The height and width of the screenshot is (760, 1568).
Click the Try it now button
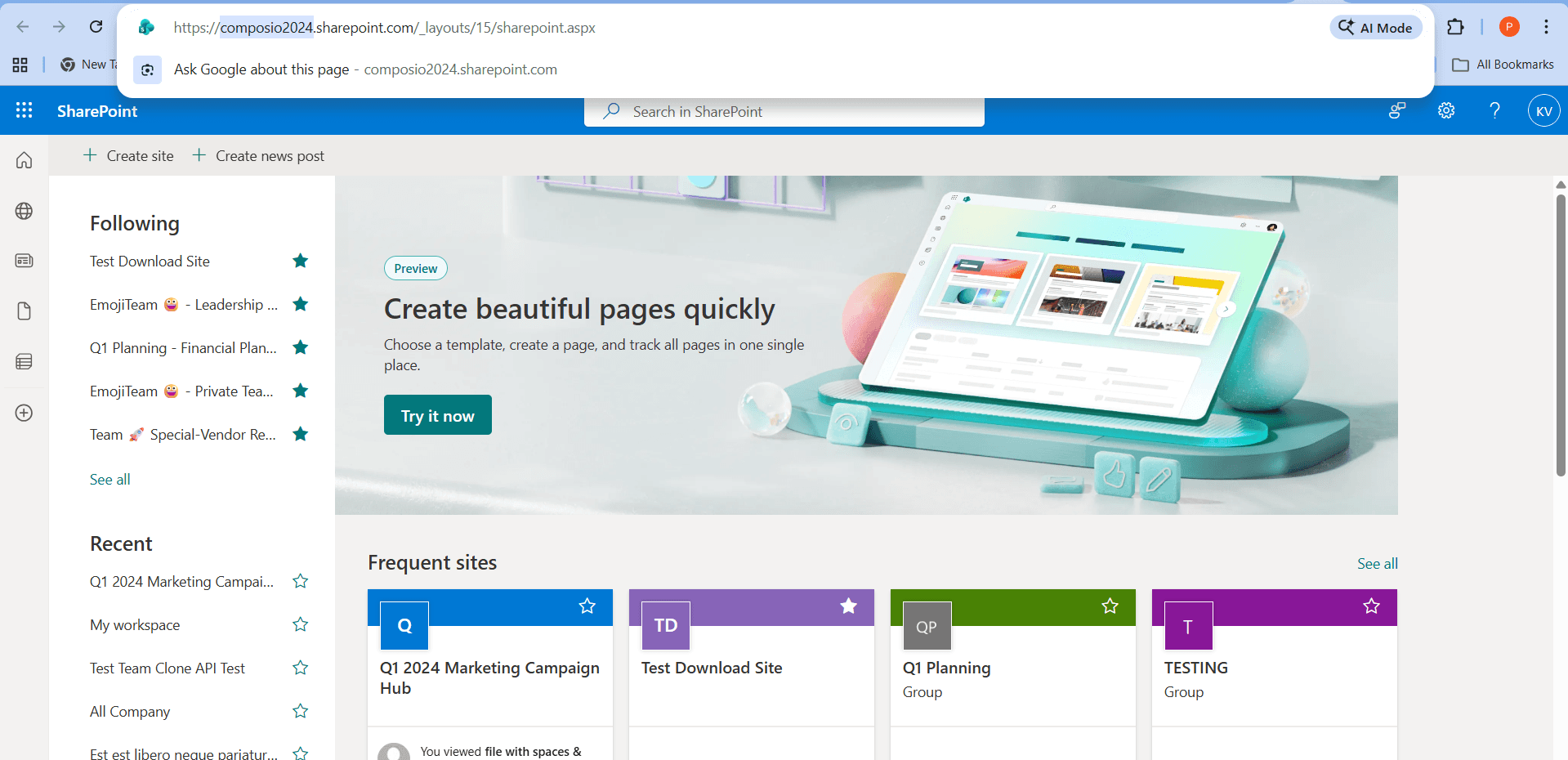pyautogui.click(x=438, y=415)
